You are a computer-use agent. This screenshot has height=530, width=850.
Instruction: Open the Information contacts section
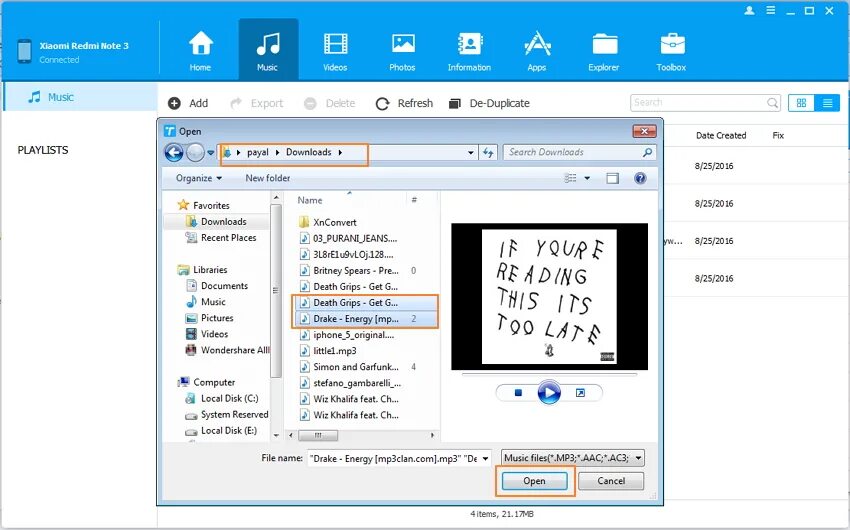469,50
